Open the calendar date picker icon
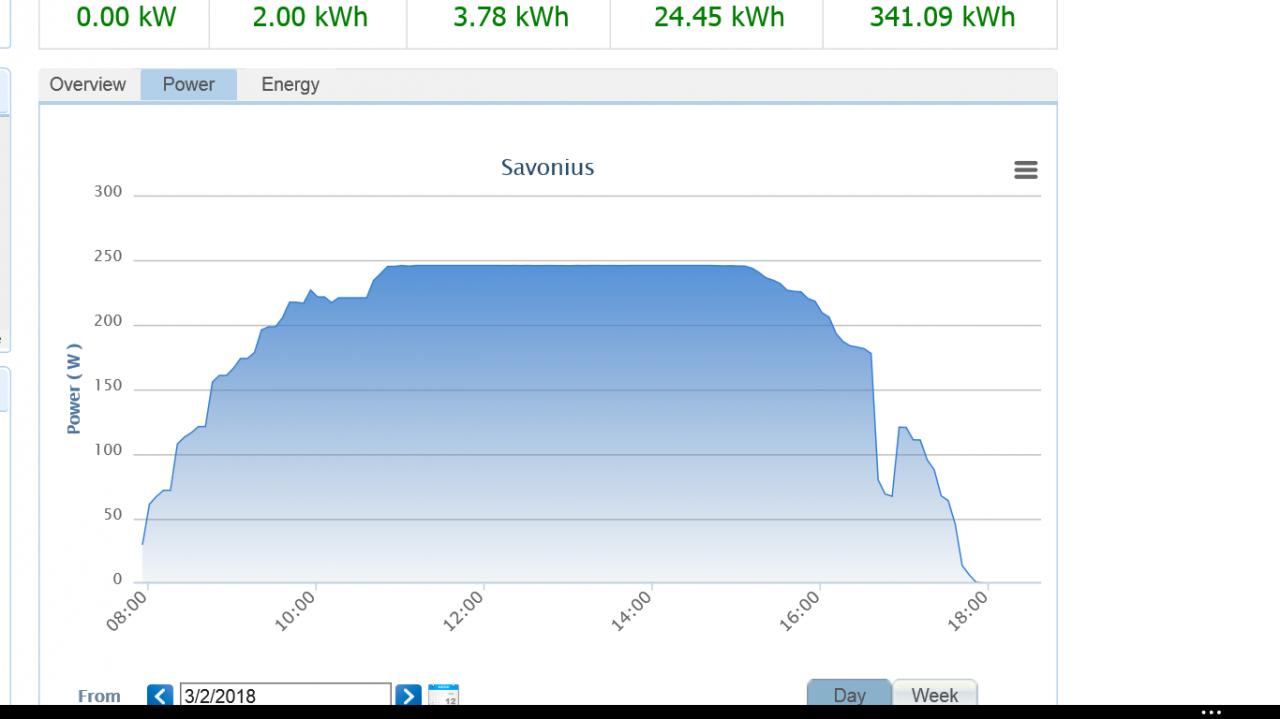The width and height of the screenshot is (1280, 719). pyautogui.click(x=443, y=695)
